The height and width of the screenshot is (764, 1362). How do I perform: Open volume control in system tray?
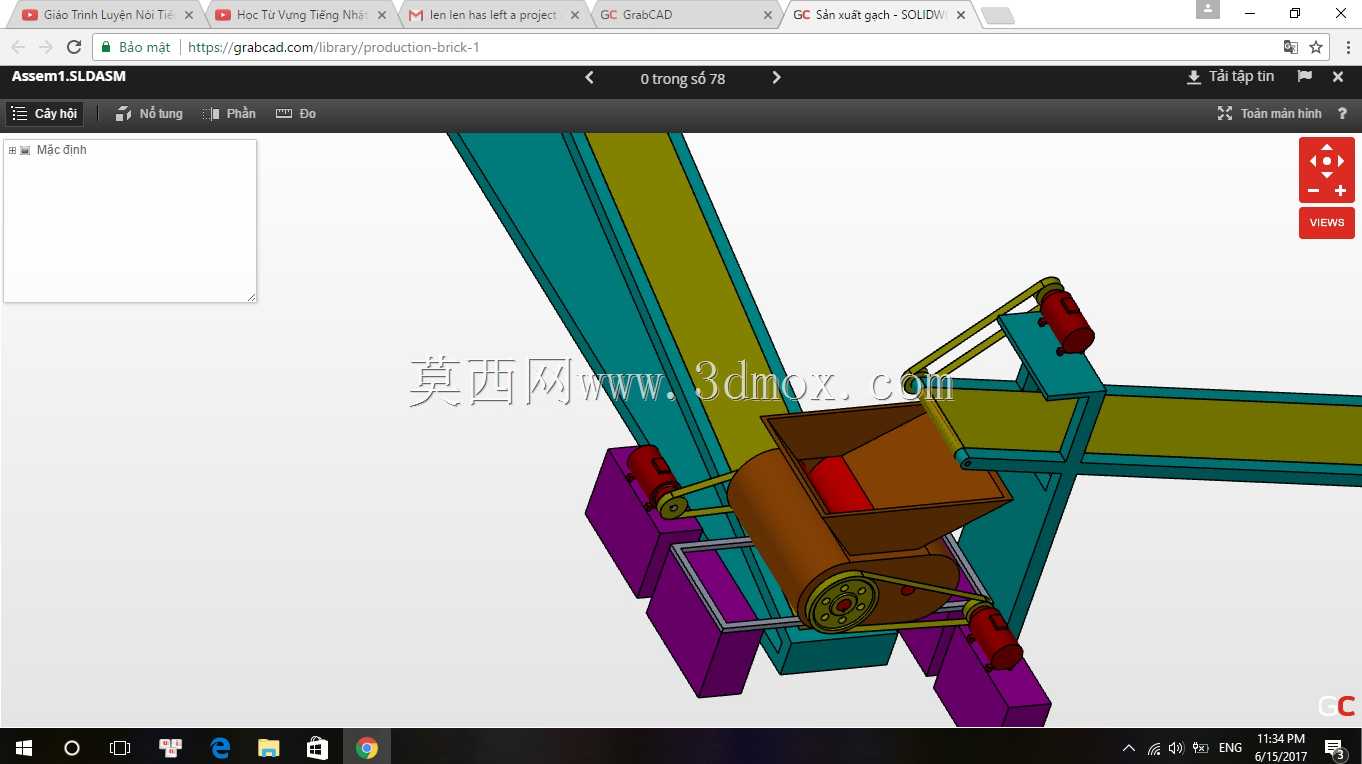click(1176, 748)
